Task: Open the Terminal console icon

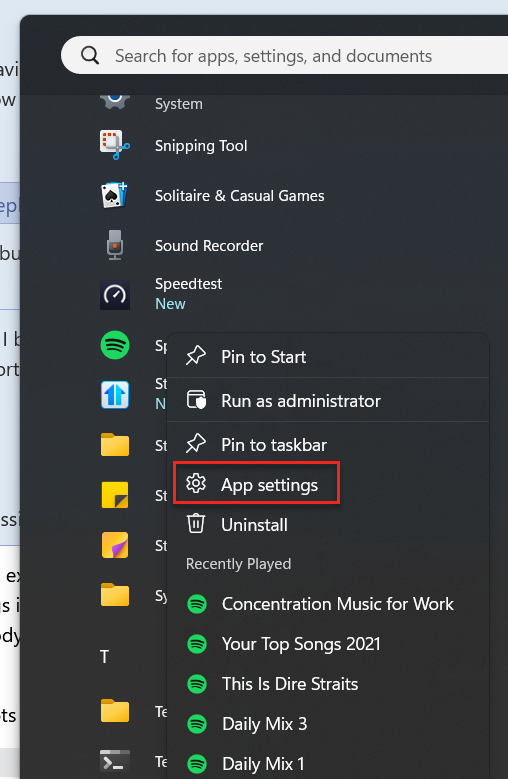Action: pyautogui.click(x=115, y=761)
